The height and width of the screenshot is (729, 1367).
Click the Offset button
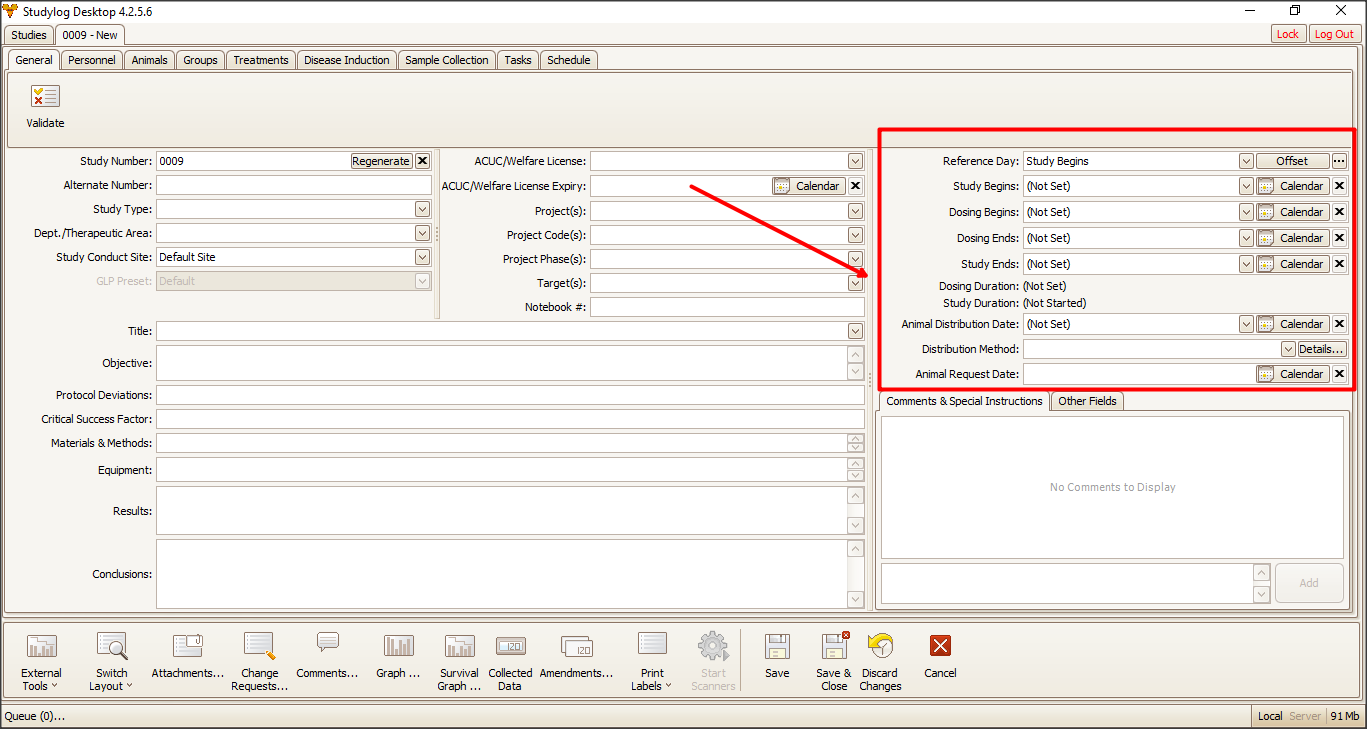[1292, 161]
